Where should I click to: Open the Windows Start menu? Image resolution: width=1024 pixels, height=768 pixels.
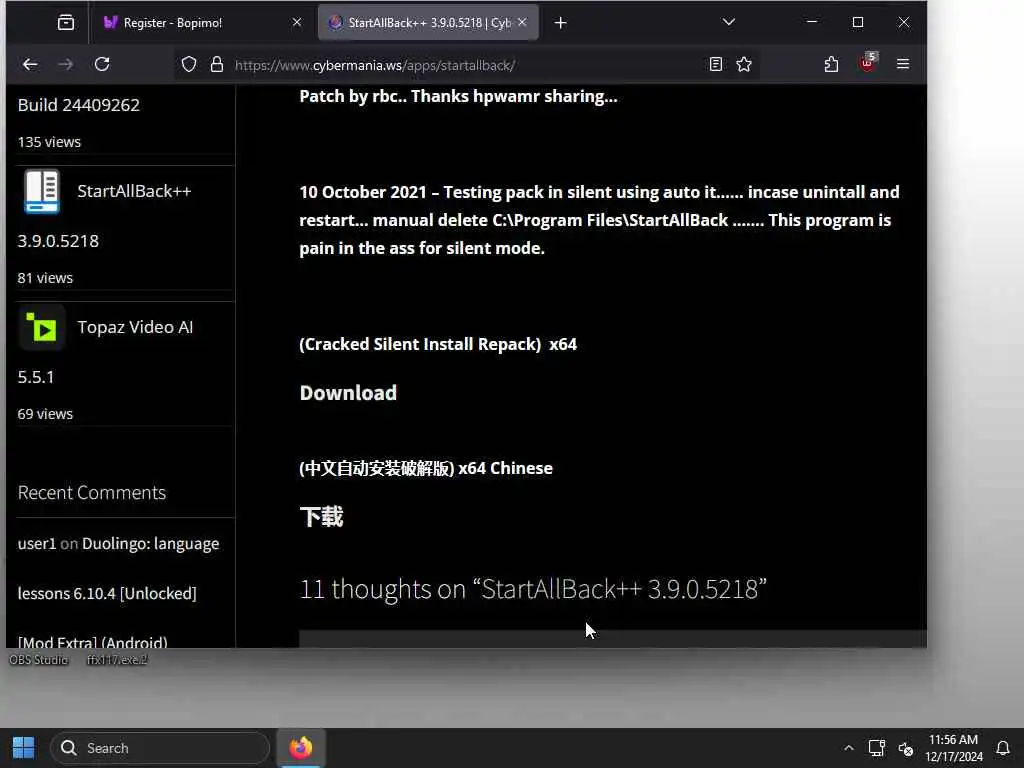(24, 748)
